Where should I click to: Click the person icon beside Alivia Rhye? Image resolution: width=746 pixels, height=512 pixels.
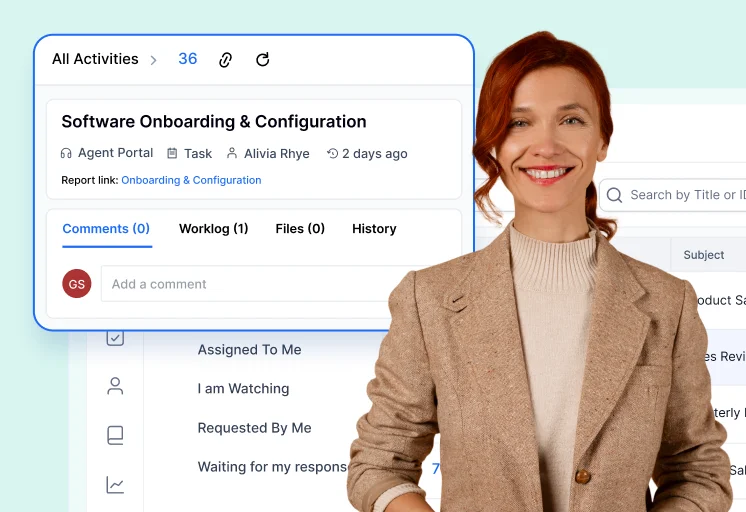(232, 153)
